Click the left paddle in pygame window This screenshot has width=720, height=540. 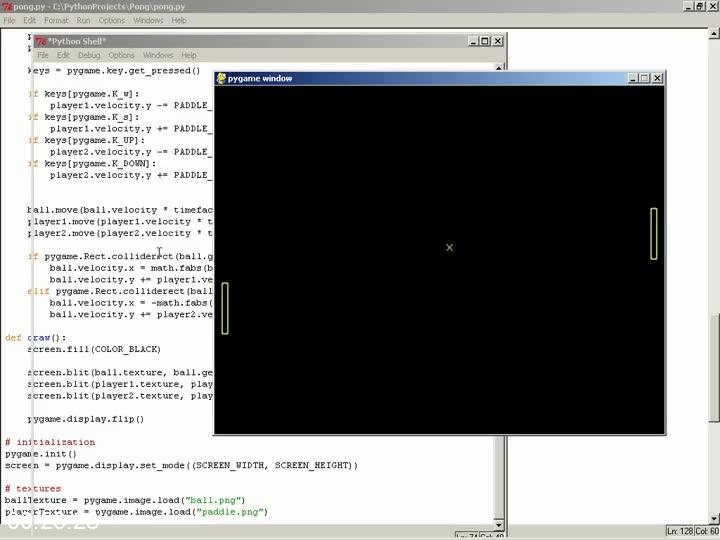tap(225, 308)
